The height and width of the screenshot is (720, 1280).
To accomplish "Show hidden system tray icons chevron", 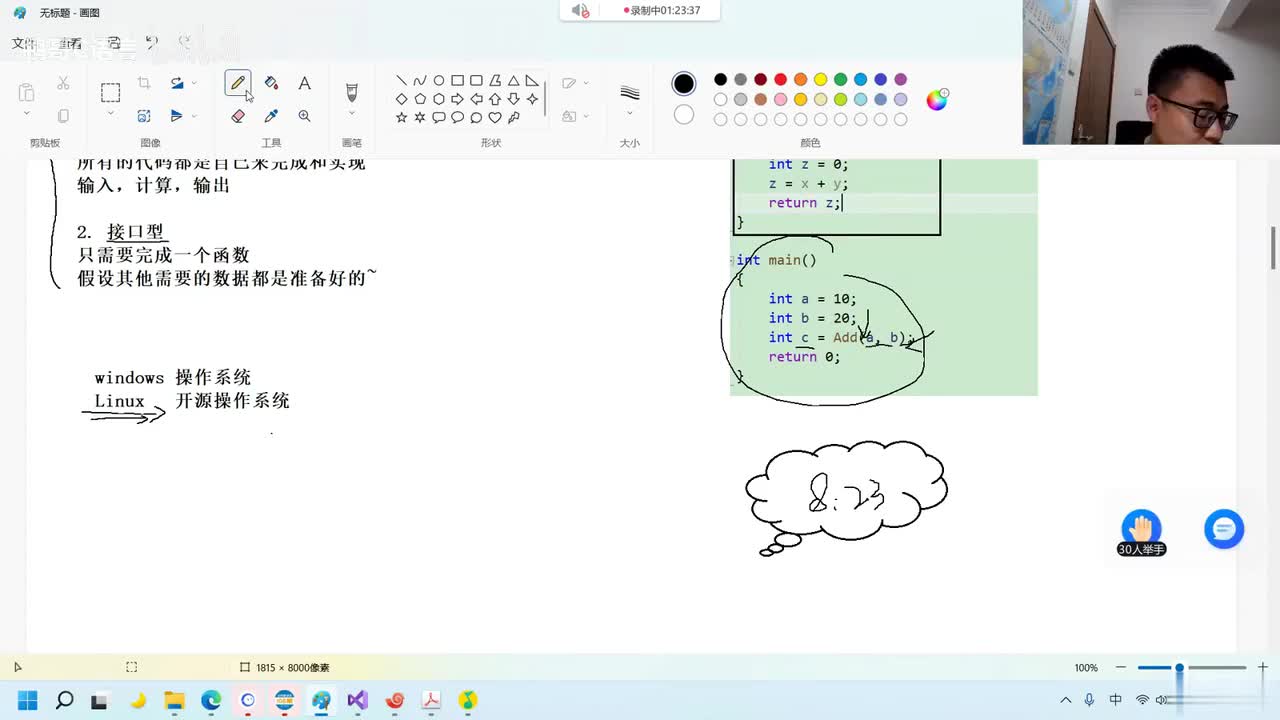I will pyautogui.click(x=1066, y=700).
